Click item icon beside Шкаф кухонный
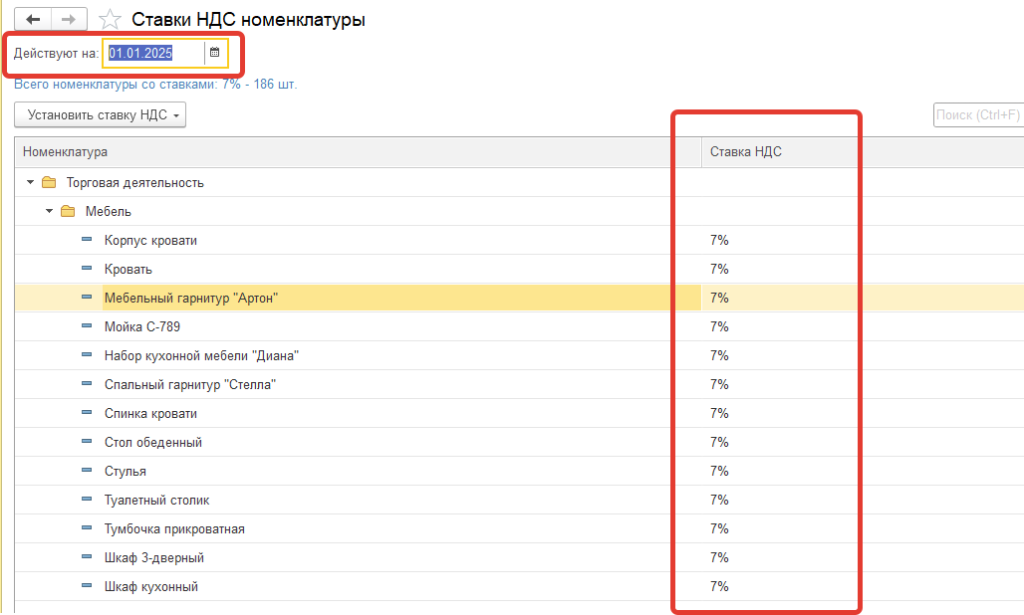Image resolution: width=1024 pixels, height=615 pixels. pyautogui.click(x=87, y=586)
